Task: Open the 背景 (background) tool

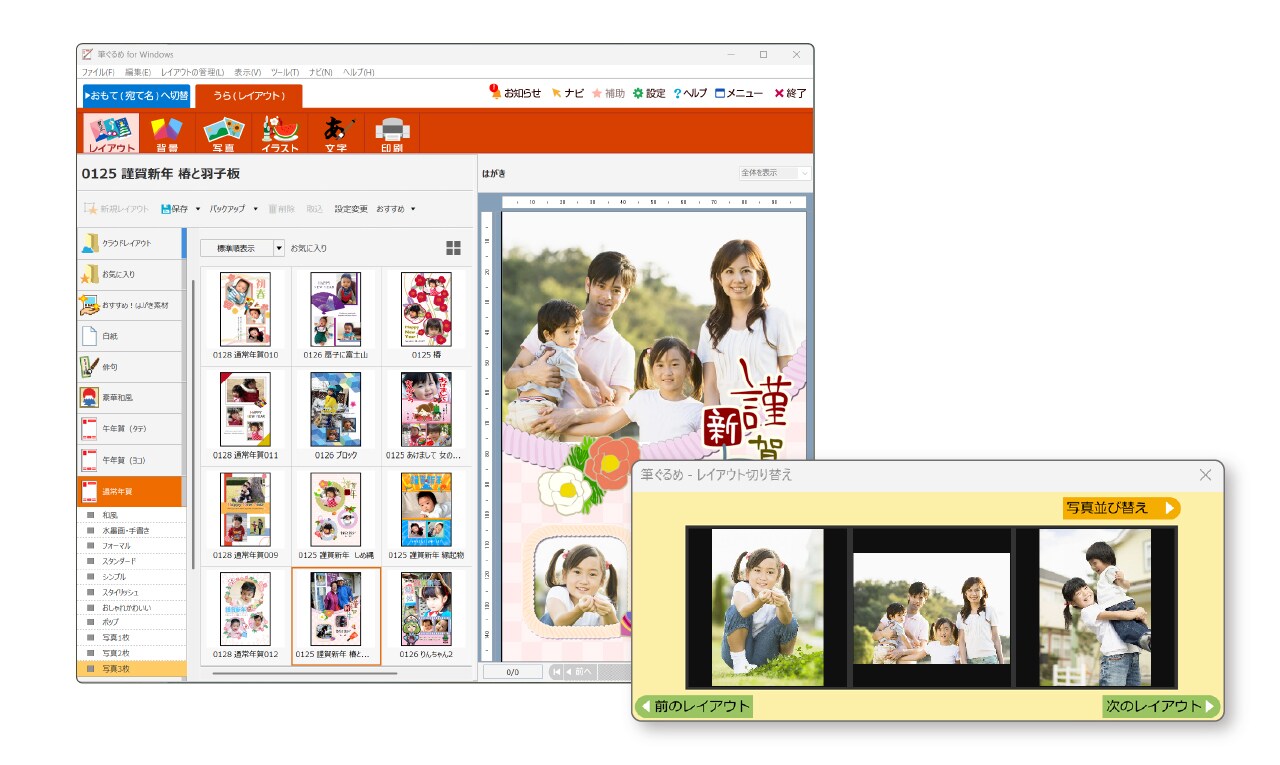Action: coord(167,132)
